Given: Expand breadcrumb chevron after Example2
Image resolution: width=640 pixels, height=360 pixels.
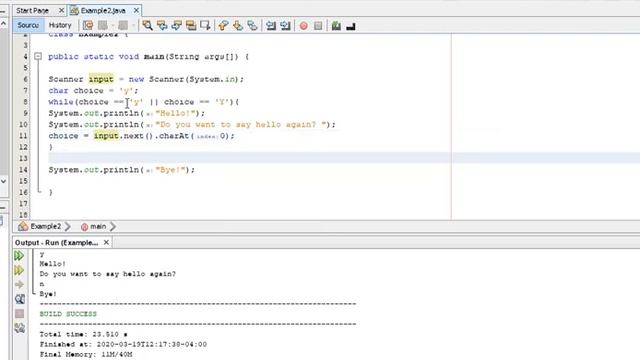Looking at the screenshot, I should 68,226.
